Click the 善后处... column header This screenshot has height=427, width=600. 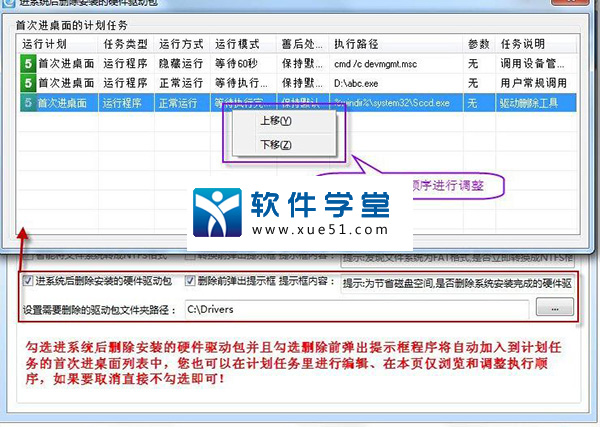coord(302,44)
